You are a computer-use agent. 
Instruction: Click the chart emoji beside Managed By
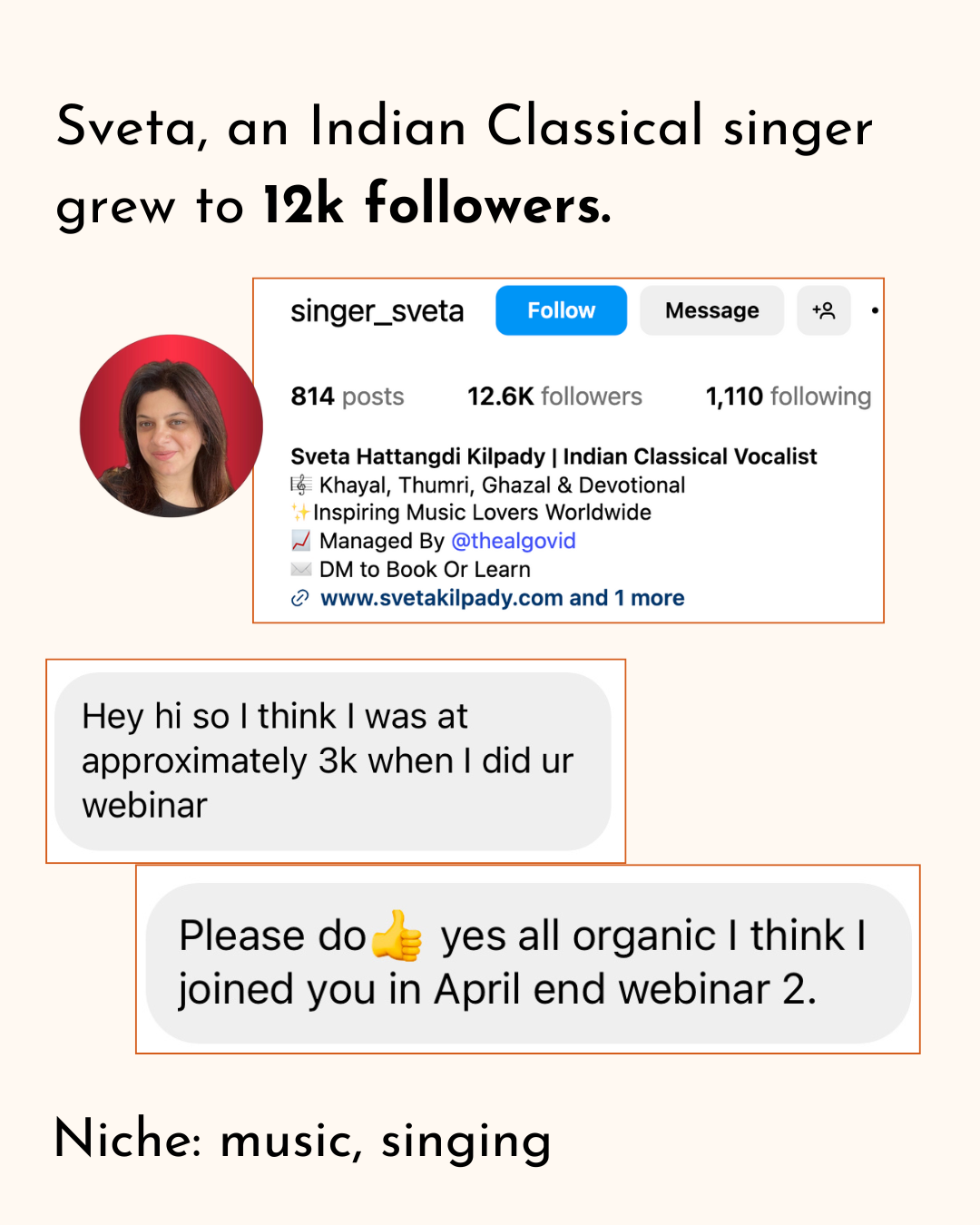(300, 541)
